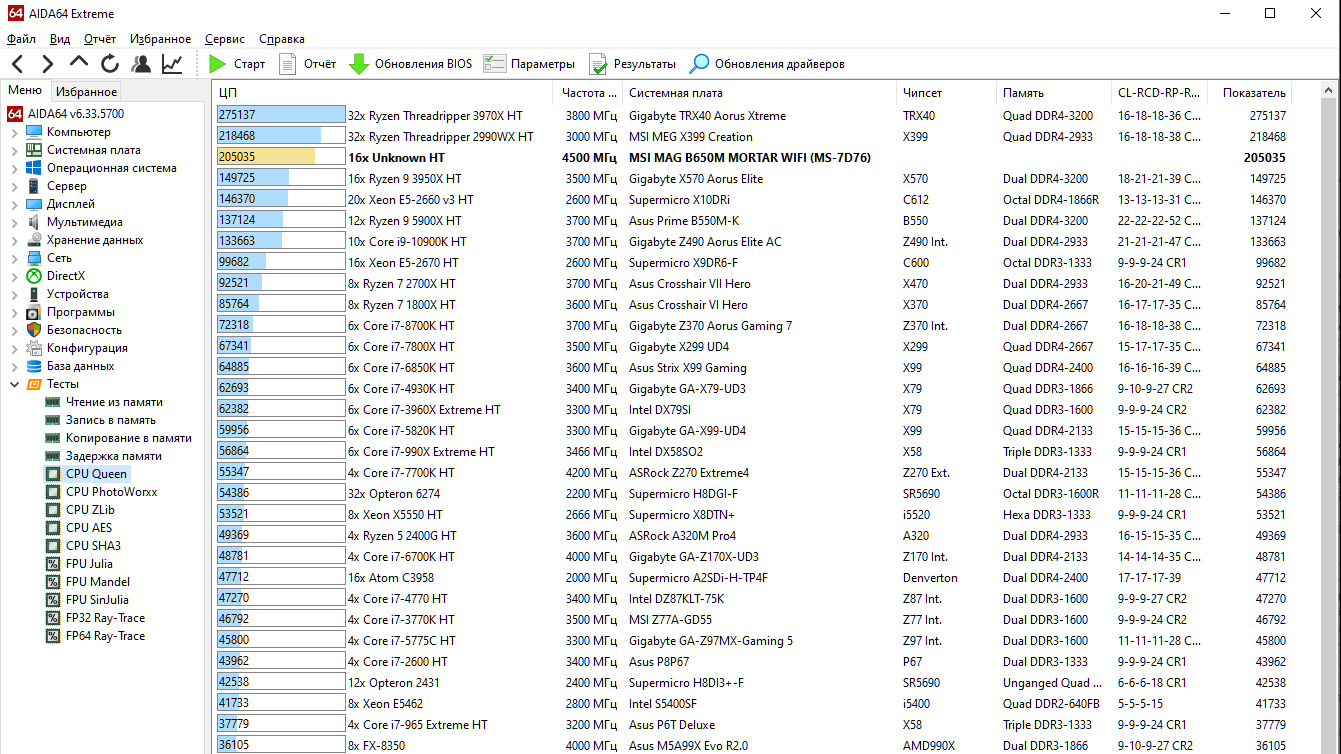The image size is (1341, 754).
Task: Select the 8x FX-8350 row
Action: [x=753, y=746]
